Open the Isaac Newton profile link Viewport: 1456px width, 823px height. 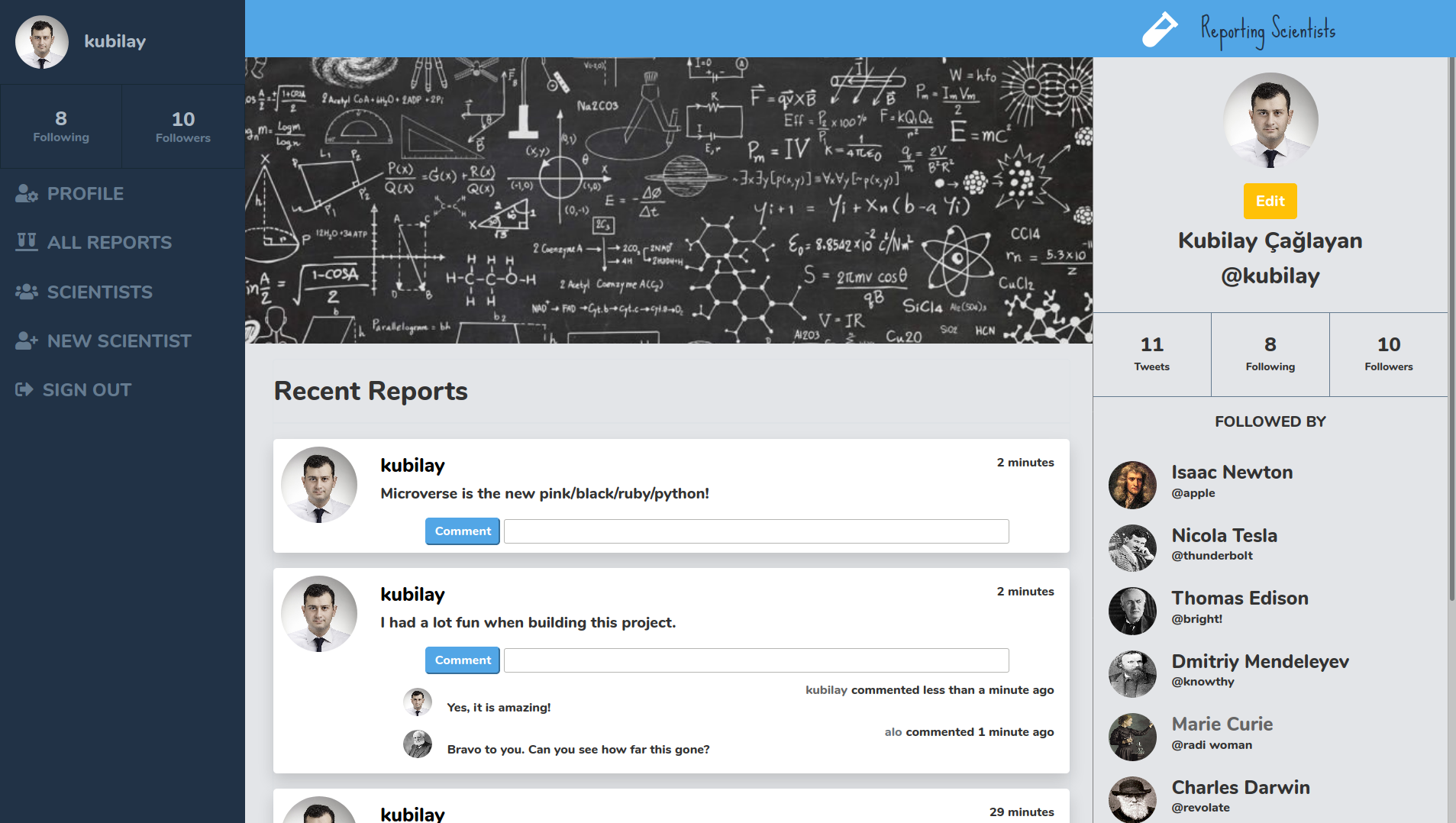tap(1232, 473)
